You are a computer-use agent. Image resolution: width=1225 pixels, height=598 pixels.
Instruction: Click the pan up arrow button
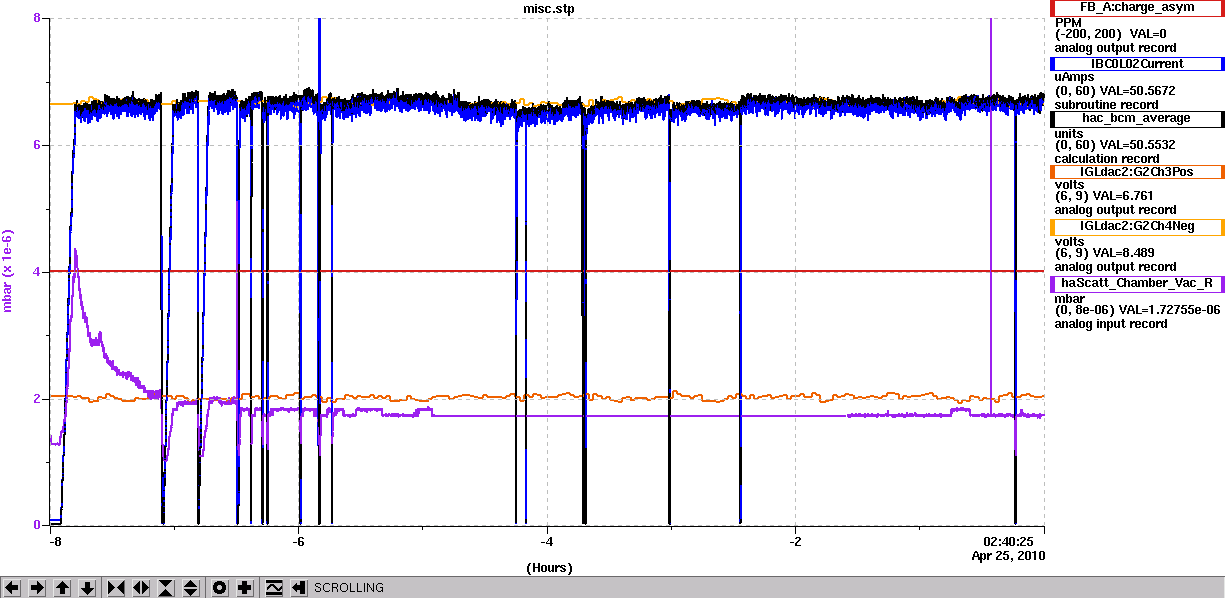click(62, 588)
